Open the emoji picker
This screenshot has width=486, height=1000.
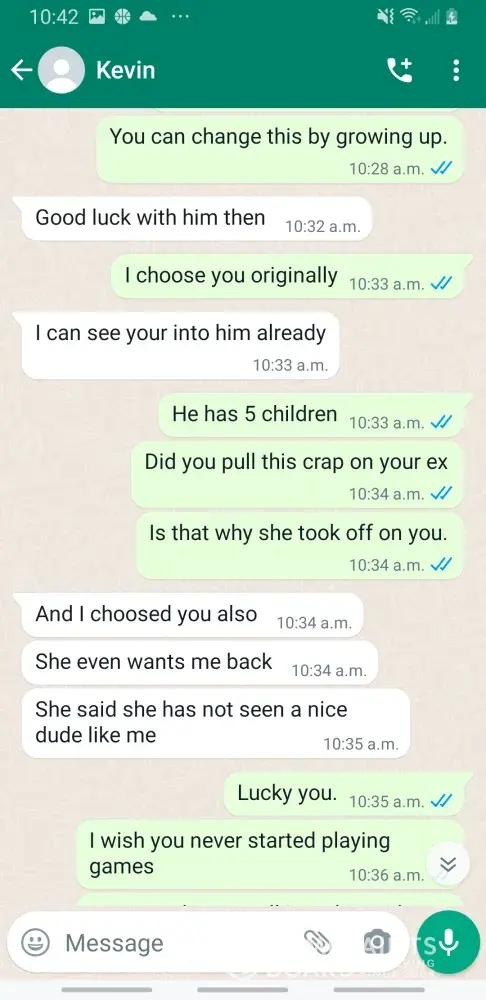(36, 942)
